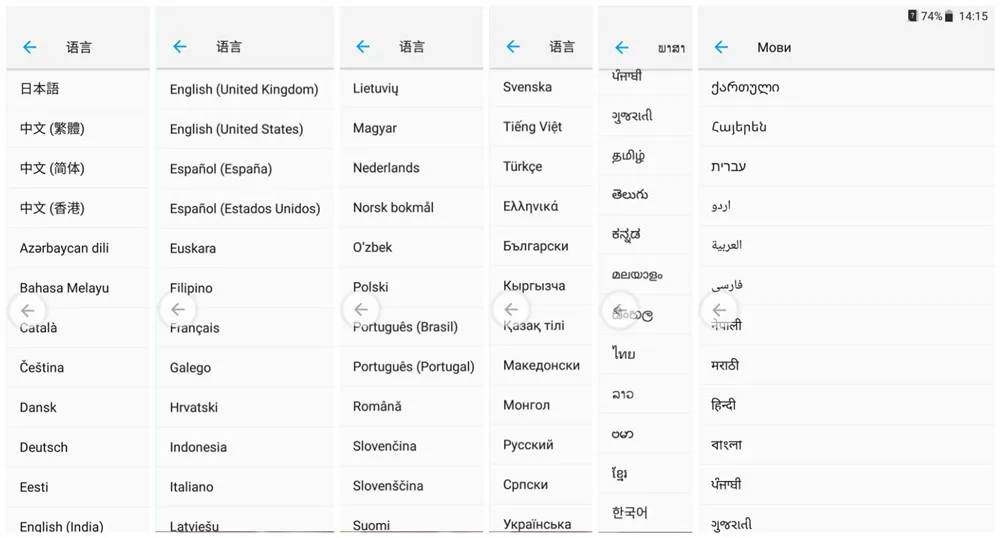The image size is (1000, 538).
Task: Tap the blue back arrow beside the ພາສາ title
Action: click(x=622, y=48)
